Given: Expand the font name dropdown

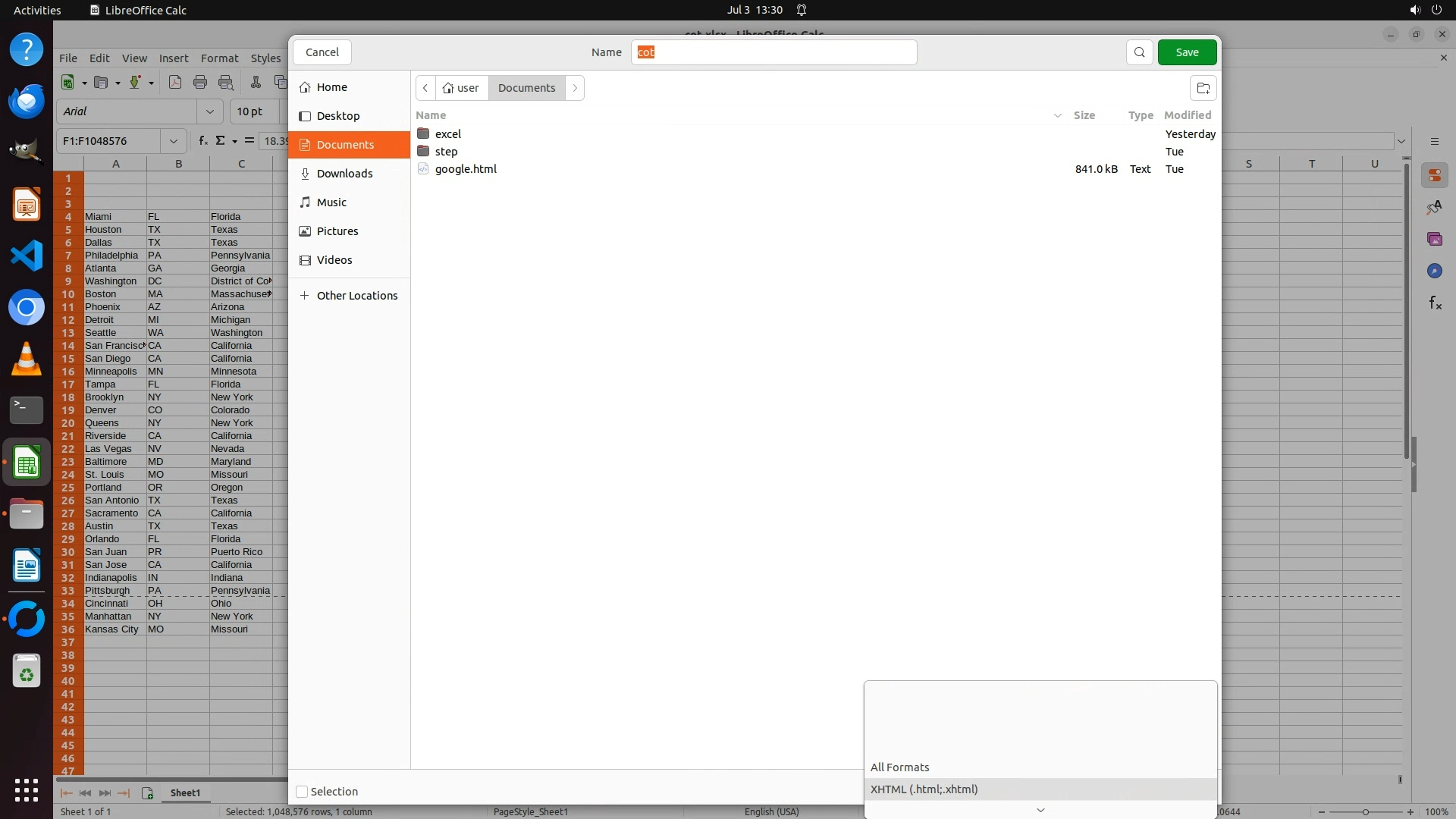Looking at the screenshot, I should point(210,111).
